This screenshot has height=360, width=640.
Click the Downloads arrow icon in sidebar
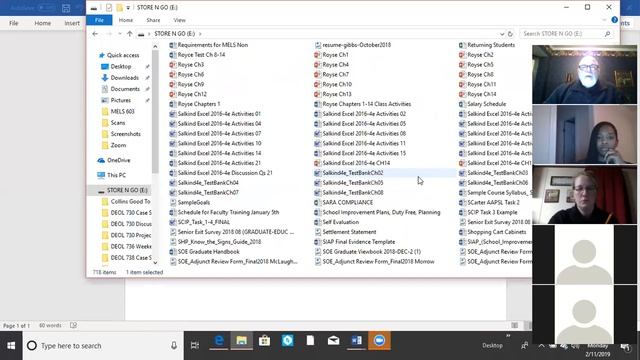click(105, 78)
